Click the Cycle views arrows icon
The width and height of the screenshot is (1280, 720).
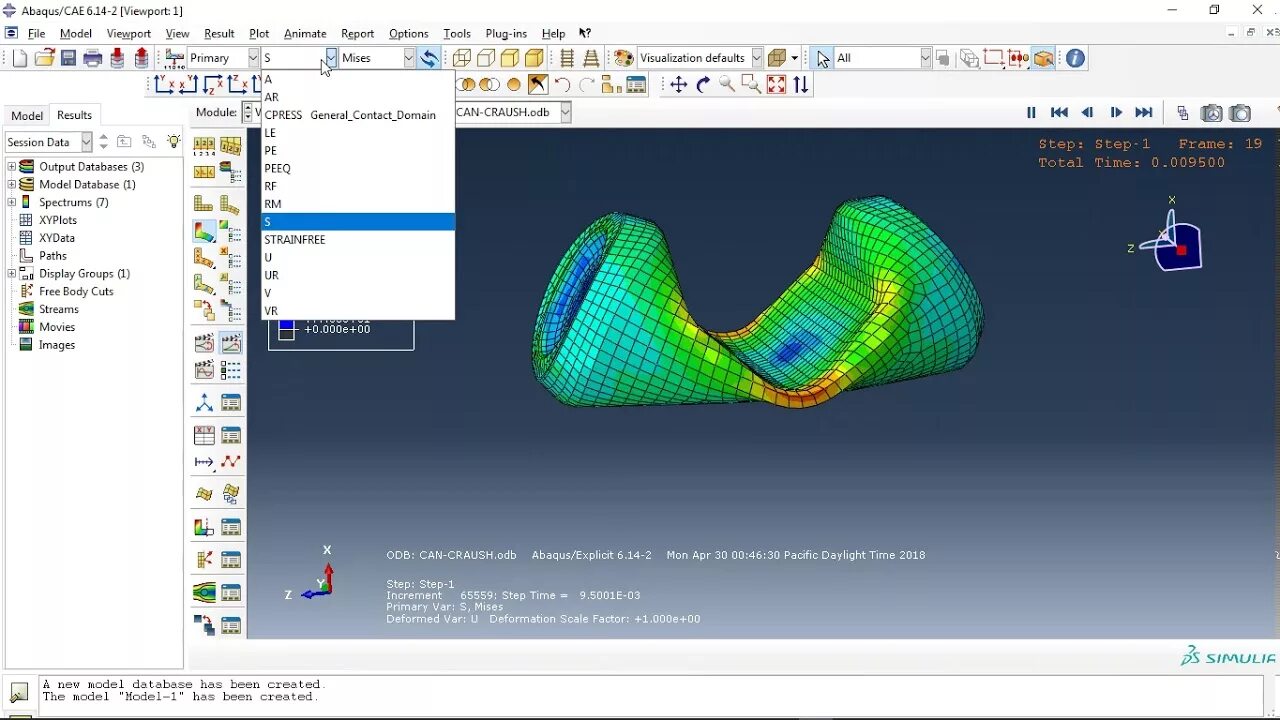coord(801,85)
